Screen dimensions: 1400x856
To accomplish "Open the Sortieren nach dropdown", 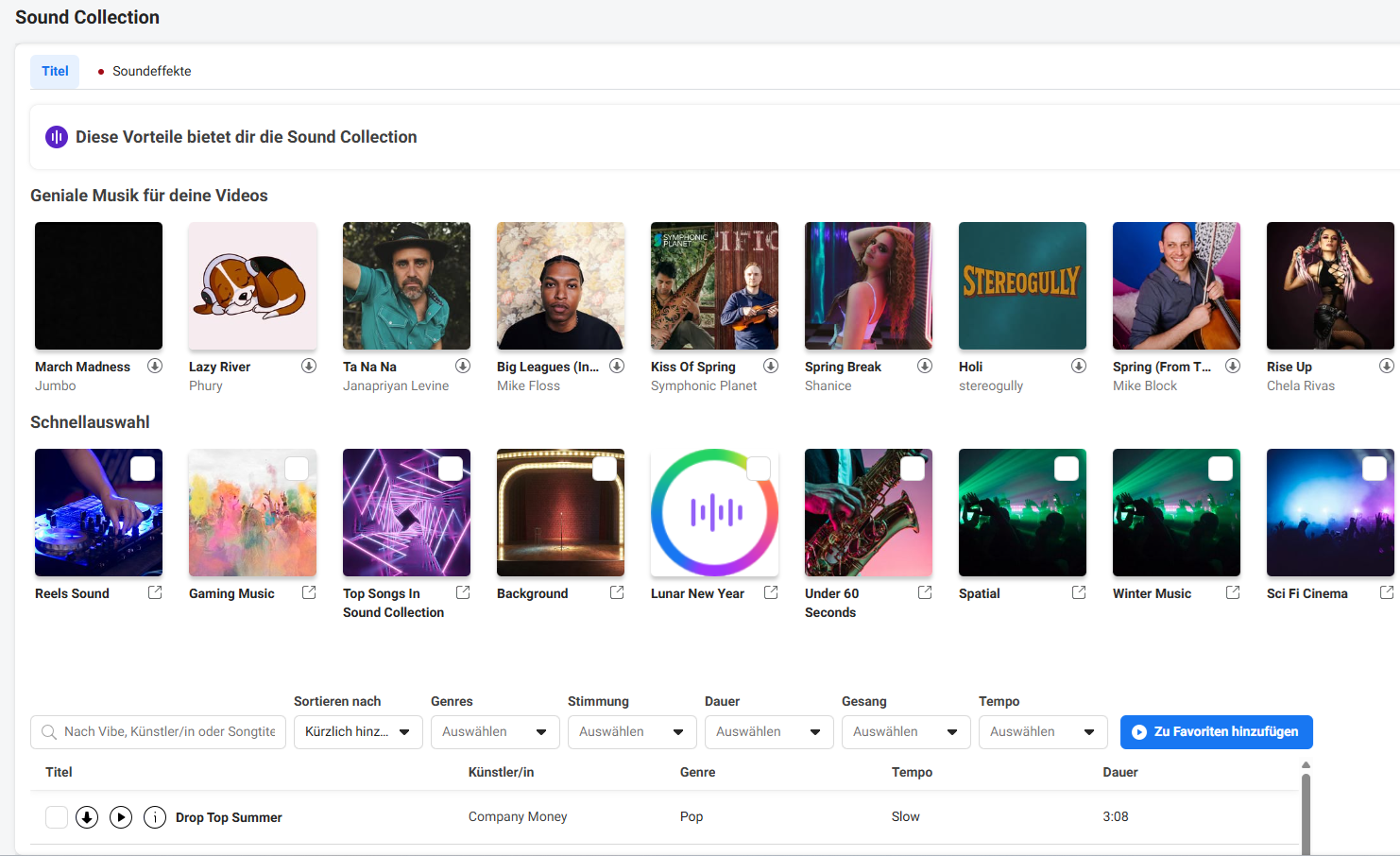I will (358, 732).
